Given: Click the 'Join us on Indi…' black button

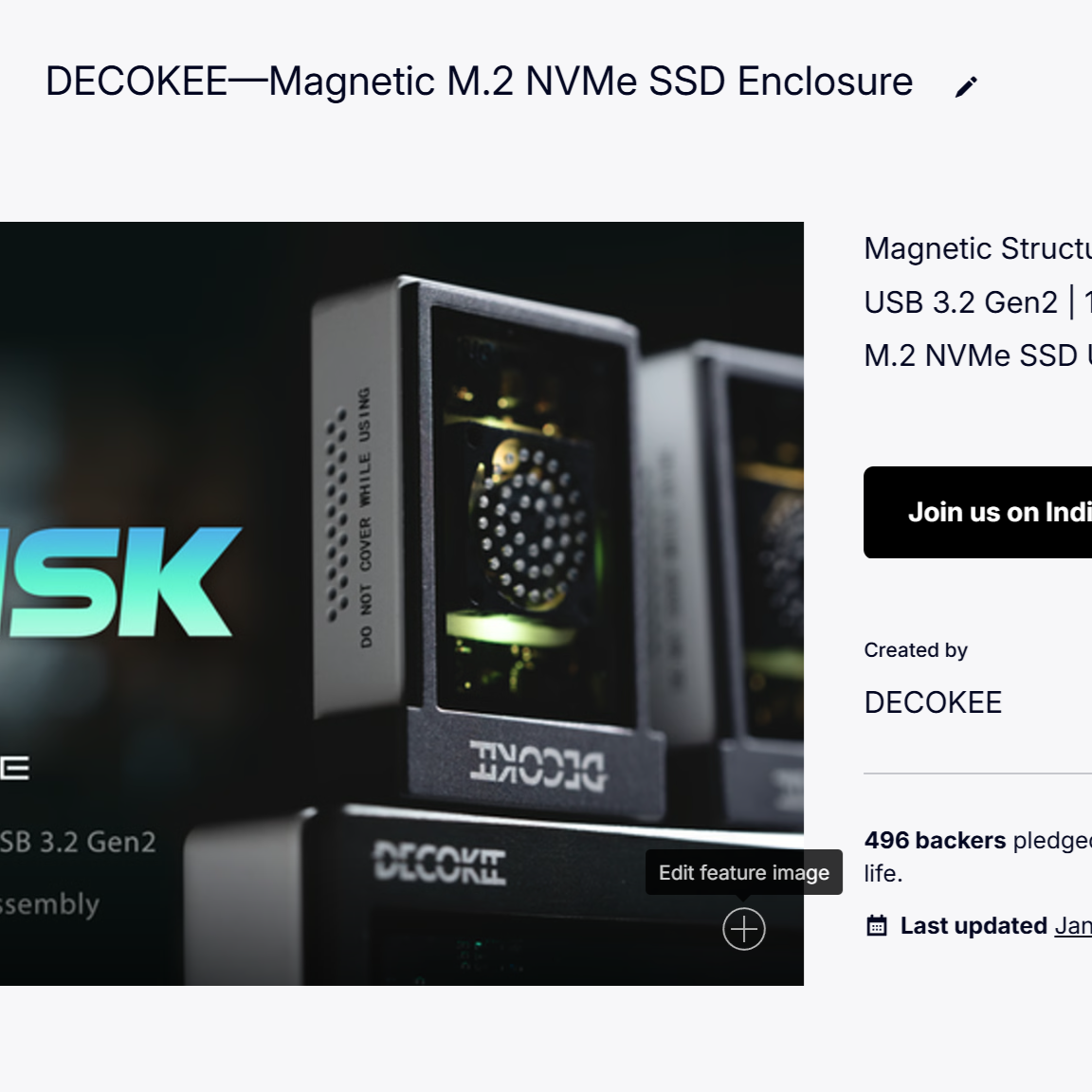Looking at the screenshot, I should pyautogui.click(x=978, y=512).
